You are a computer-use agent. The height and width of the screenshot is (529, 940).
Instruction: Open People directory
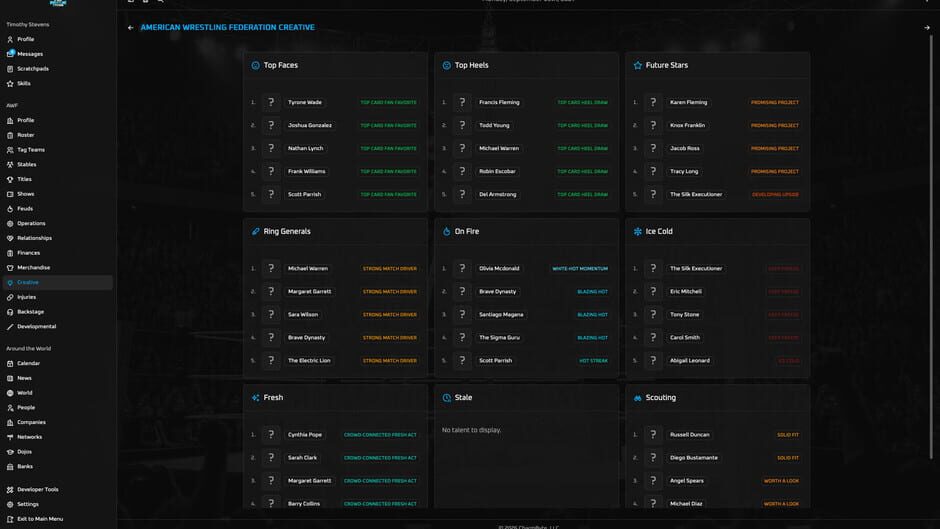point(26,407)
